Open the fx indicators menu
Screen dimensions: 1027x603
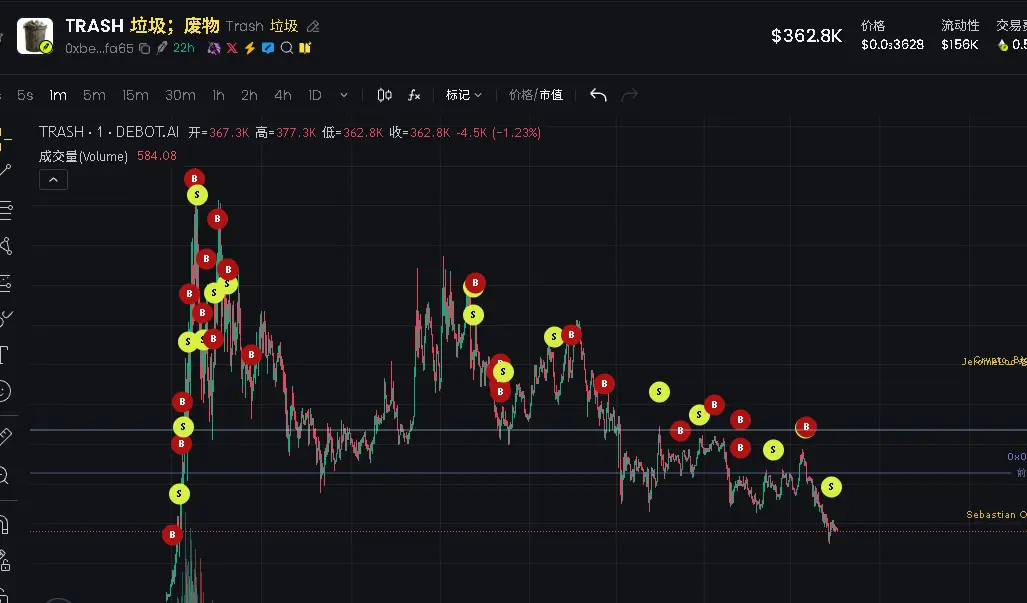pos(414,95)
